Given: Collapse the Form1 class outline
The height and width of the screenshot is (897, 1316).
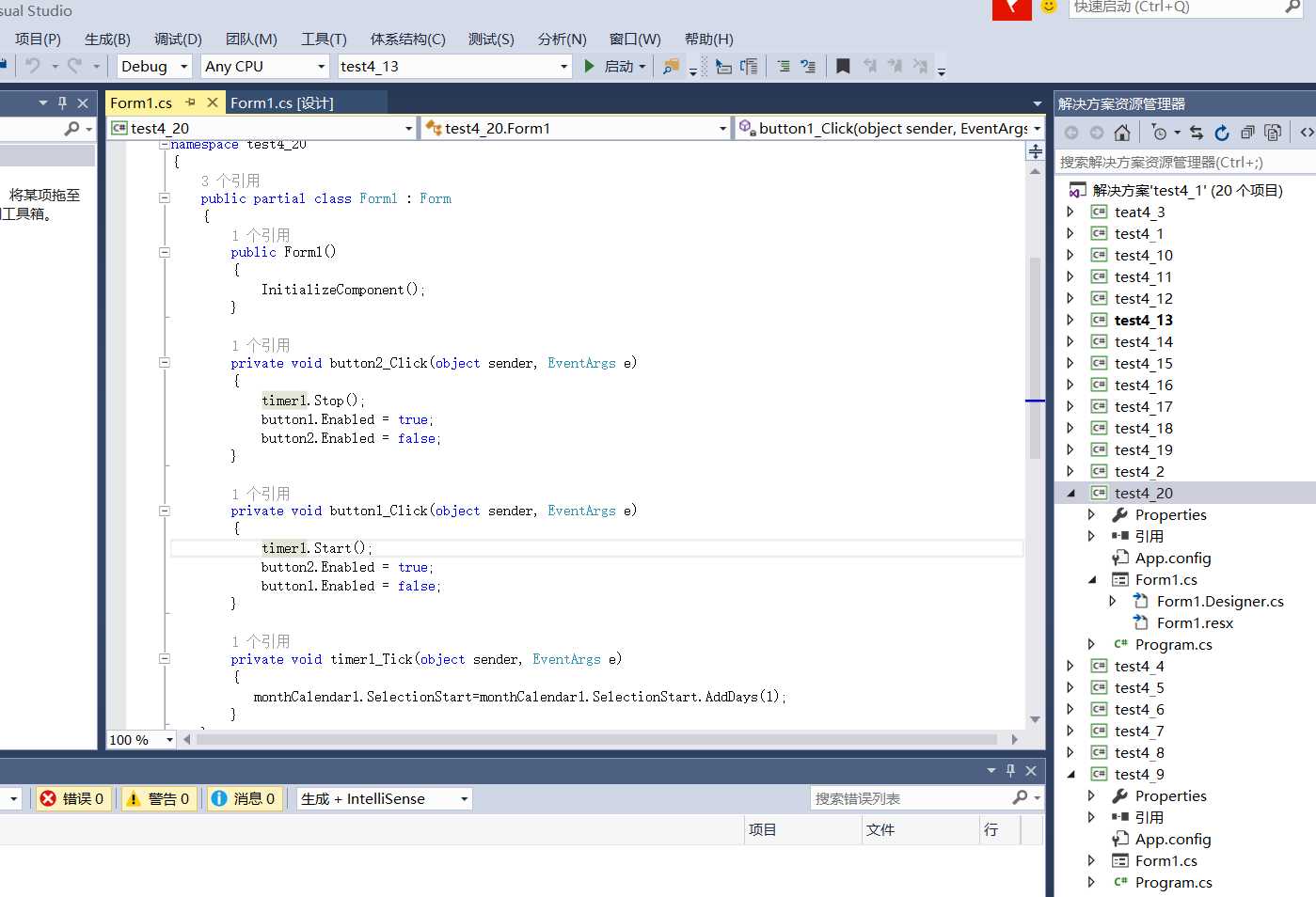Looking at the screenshot, I should tap(165, 198).
